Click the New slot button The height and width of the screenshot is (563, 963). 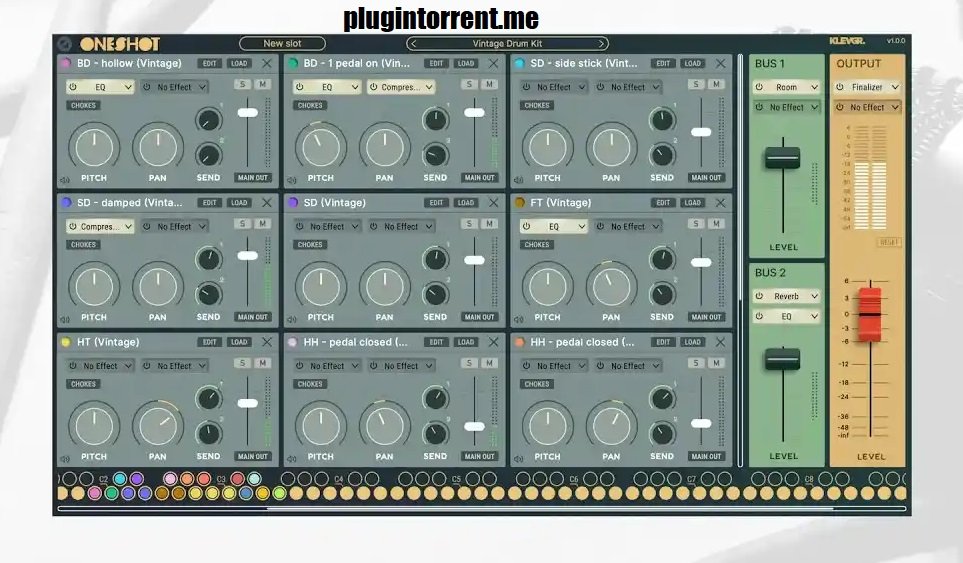pos(282,44)
